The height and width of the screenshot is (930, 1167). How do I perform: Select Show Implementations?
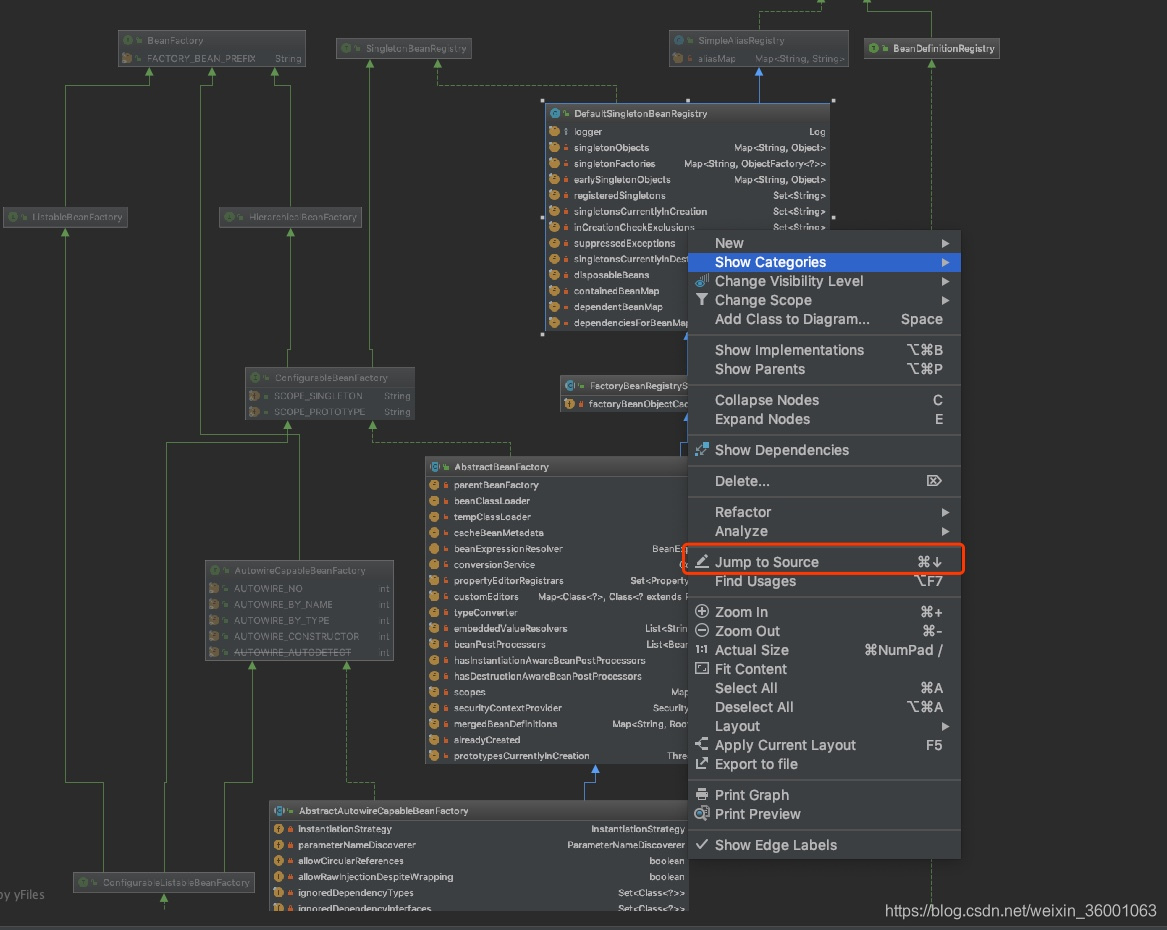click(x=824, y=350)
